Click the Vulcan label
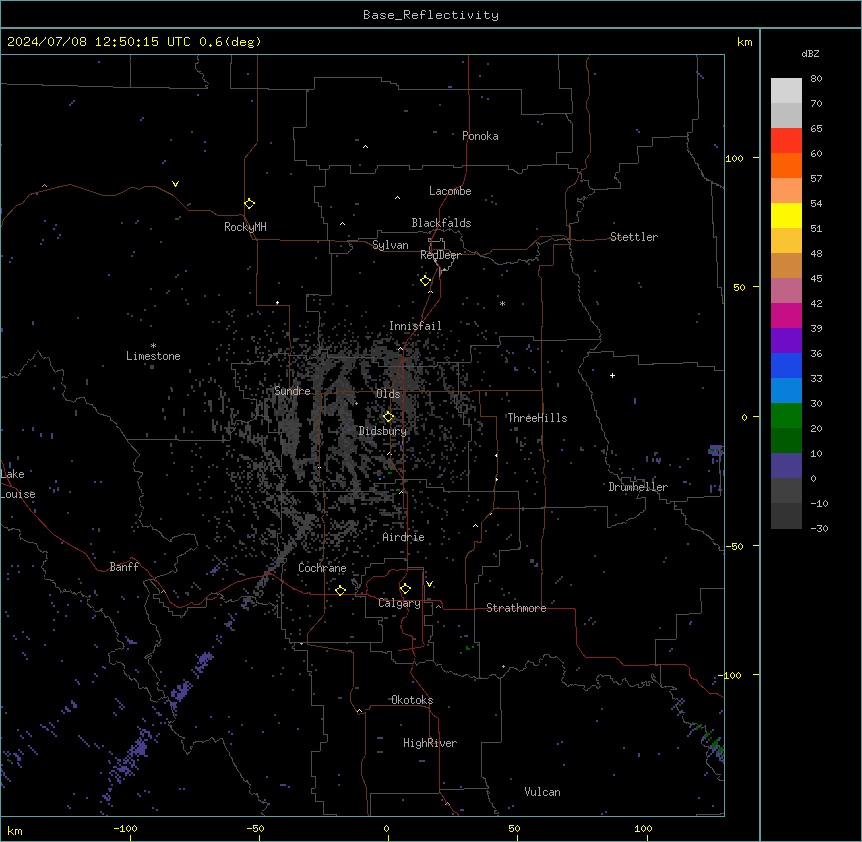The width and height of the screenshot is (862, 842). pyautogui.click(x=542, y=792)
